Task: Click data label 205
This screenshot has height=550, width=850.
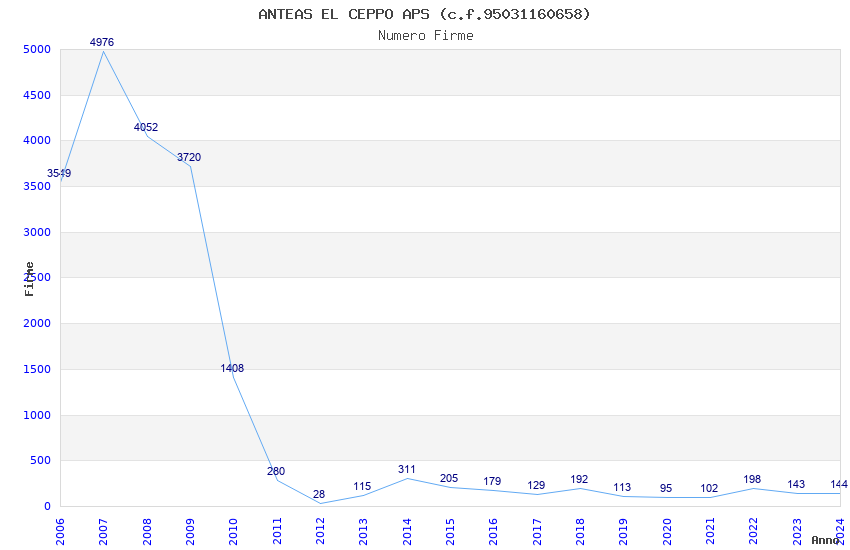Action: pos(449,478)
